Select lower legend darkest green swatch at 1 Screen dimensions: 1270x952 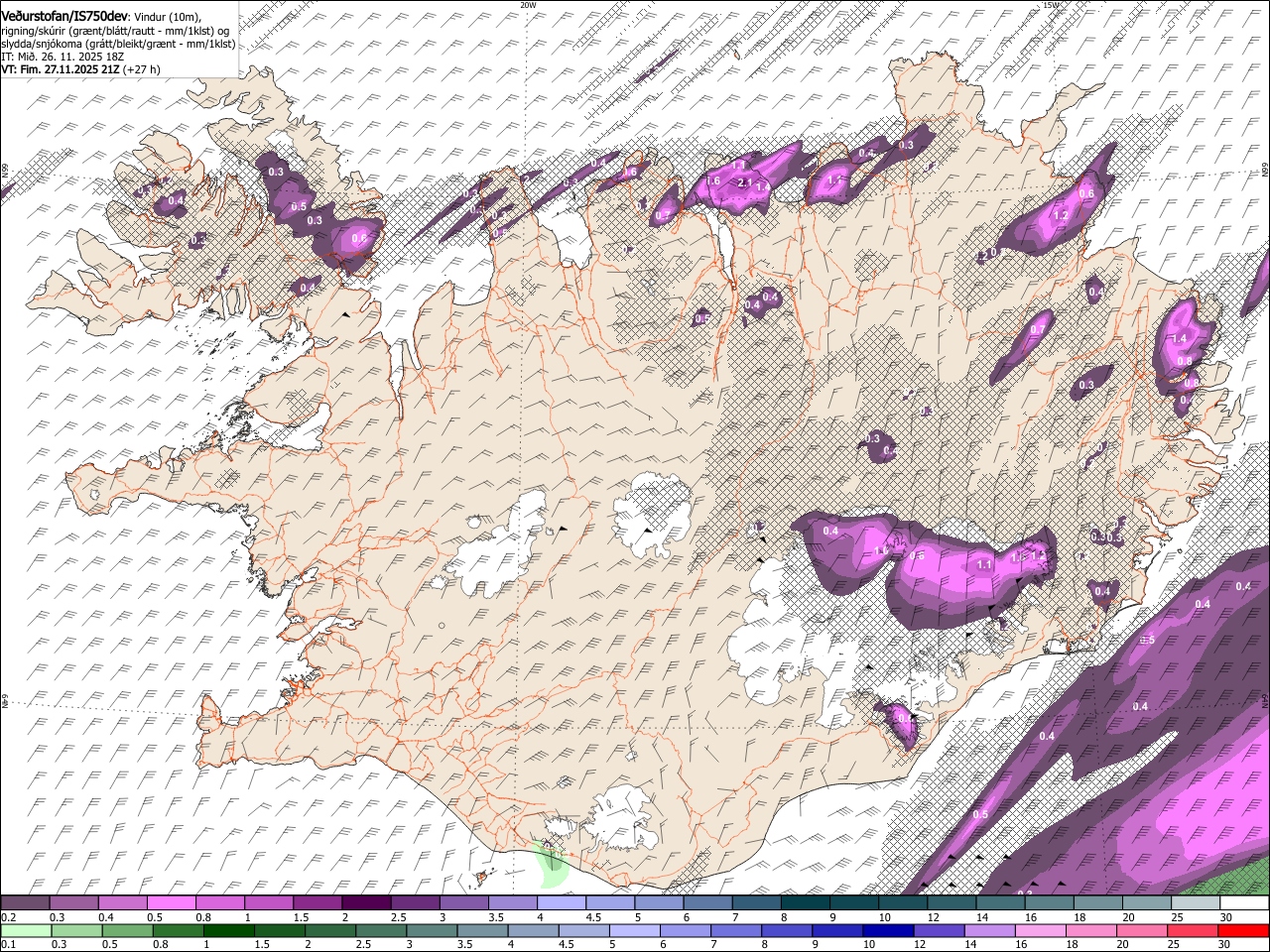tap(229, 930)
